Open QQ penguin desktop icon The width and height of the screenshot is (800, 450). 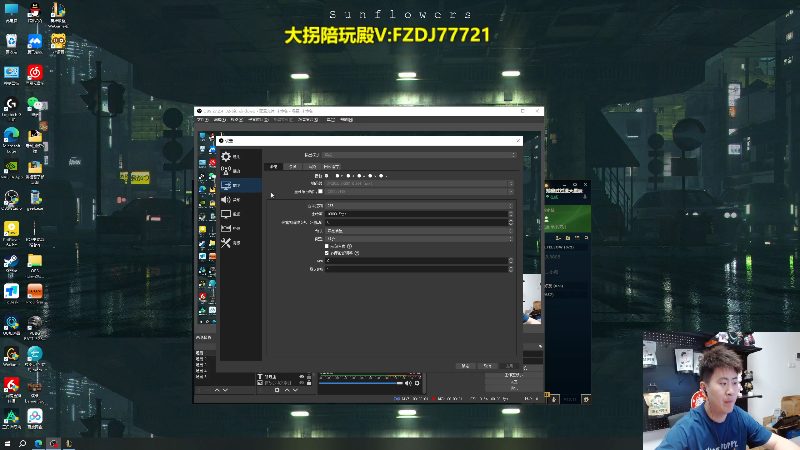pos(35,13)
